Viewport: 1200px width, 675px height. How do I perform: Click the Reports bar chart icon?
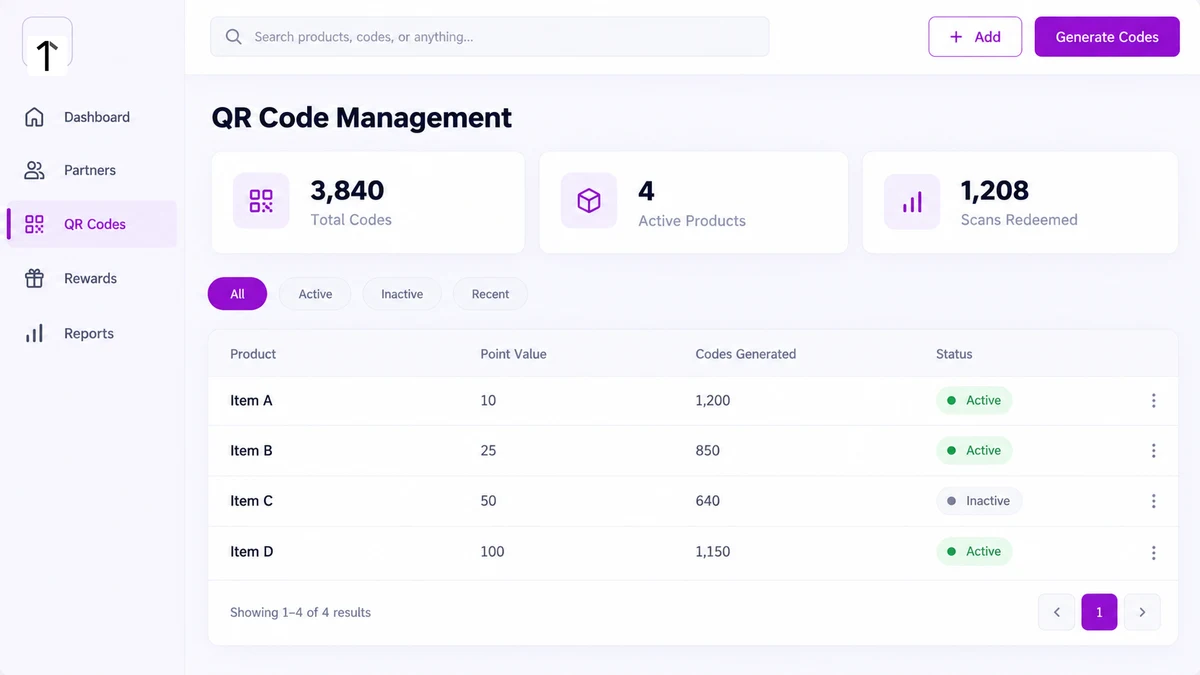point(34,333)
